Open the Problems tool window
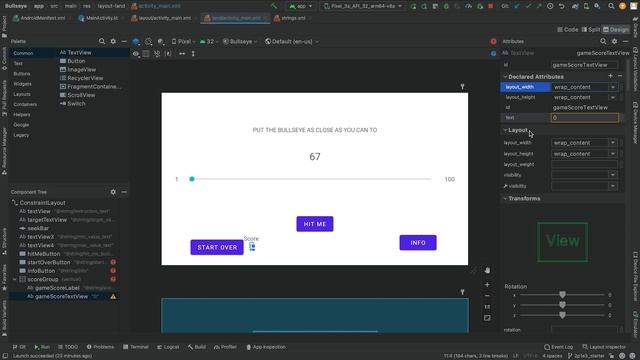 click(100, 347)
